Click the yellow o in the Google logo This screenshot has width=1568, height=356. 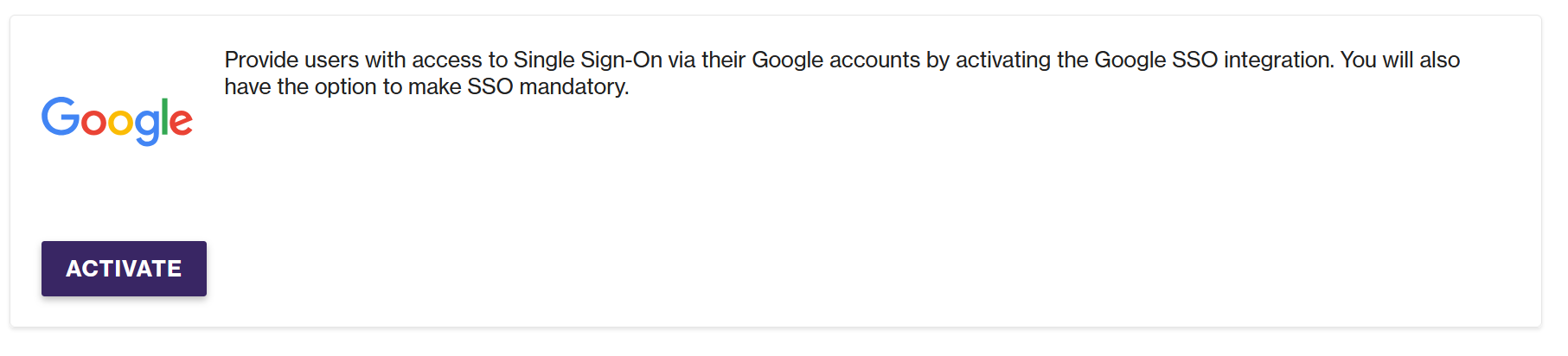pos(120,123)
